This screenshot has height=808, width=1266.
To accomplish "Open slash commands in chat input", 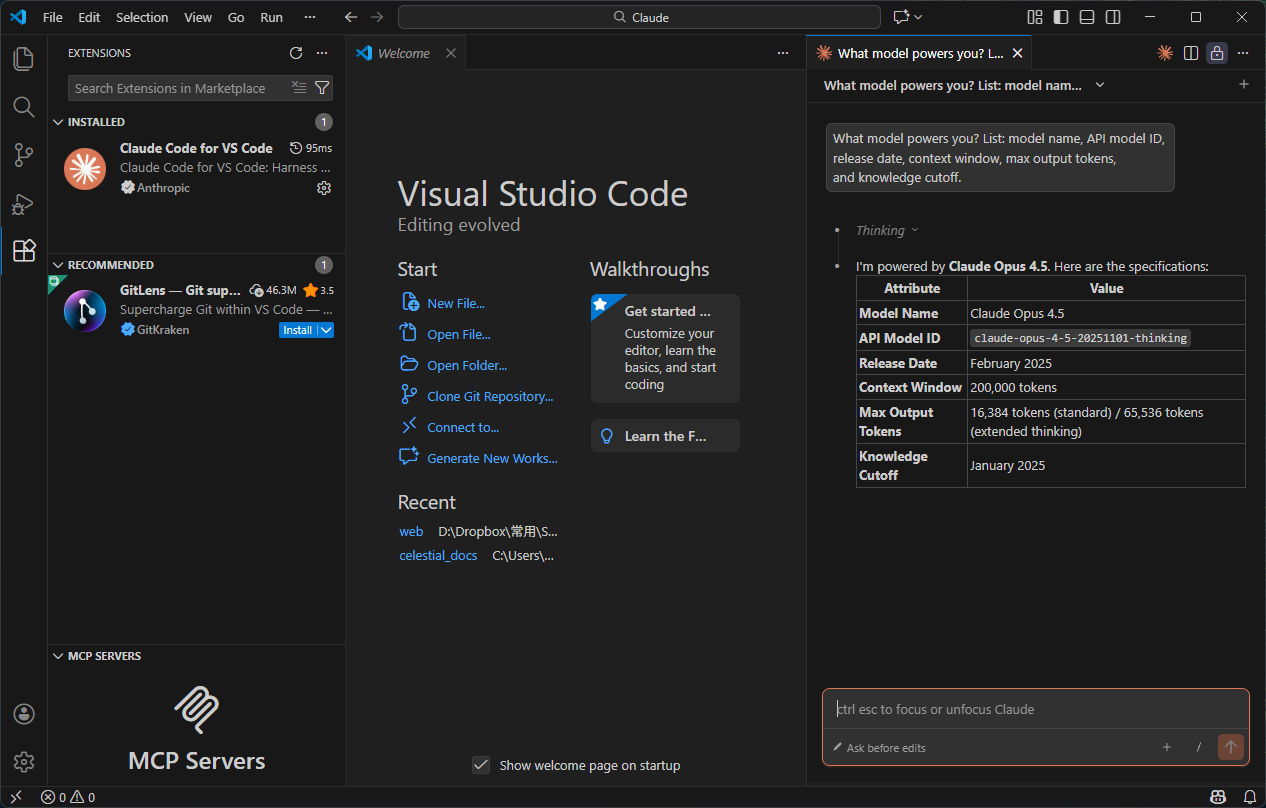I will (x=1199, y=747).
